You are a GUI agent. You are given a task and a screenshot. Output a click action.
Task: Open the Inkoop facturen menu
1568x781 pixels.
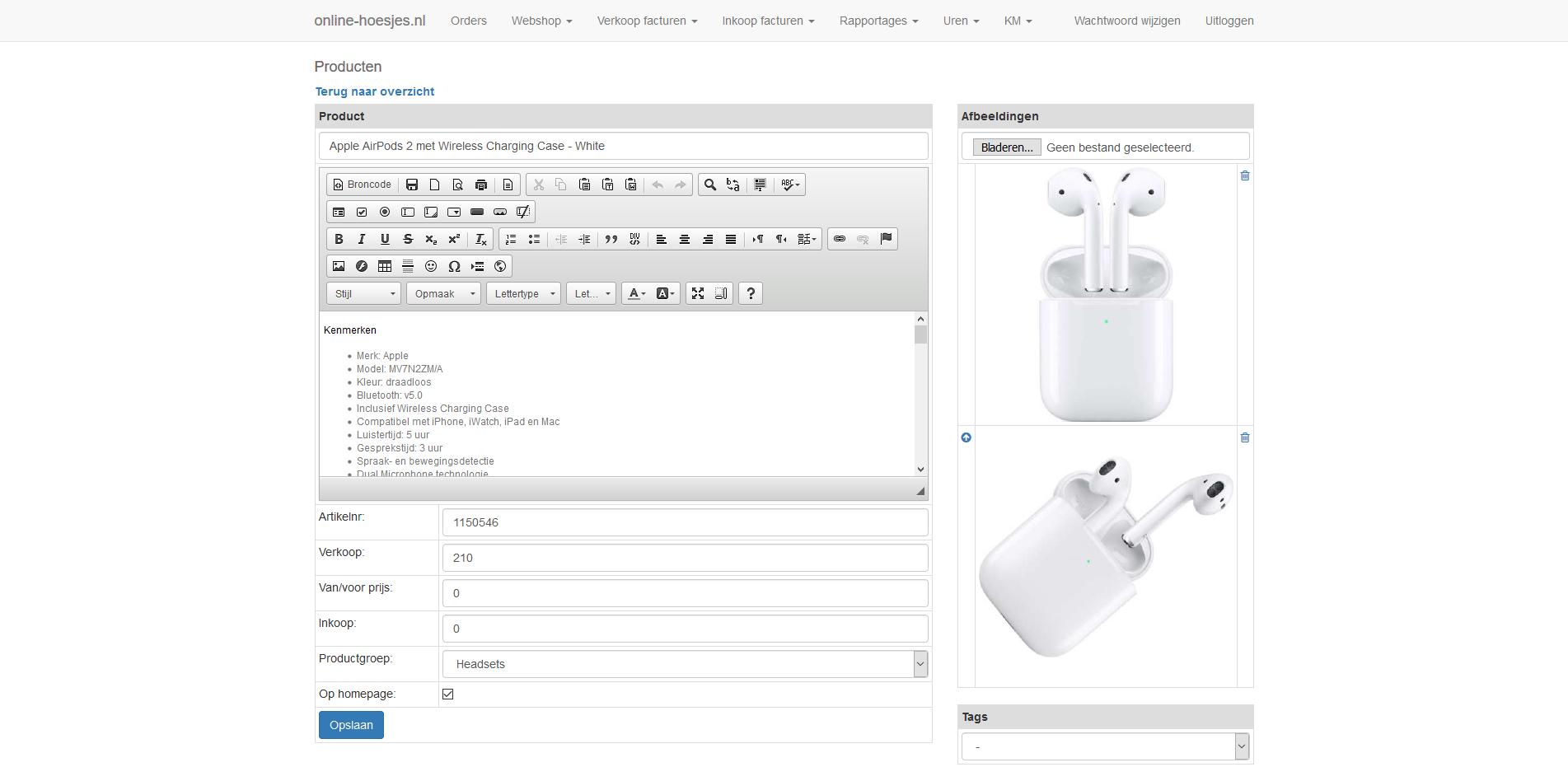click(769, 21)
